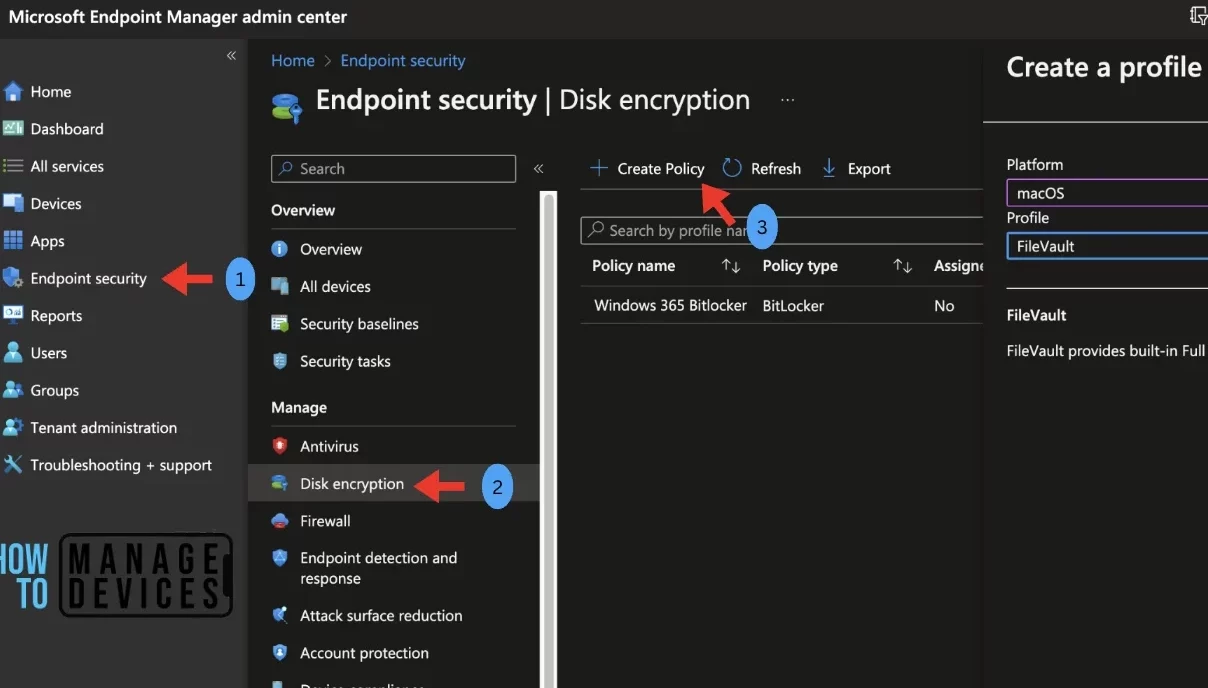Open Reports in the left navigation
Viewport: 1208px width, 688px height.
tap(56, 315)
